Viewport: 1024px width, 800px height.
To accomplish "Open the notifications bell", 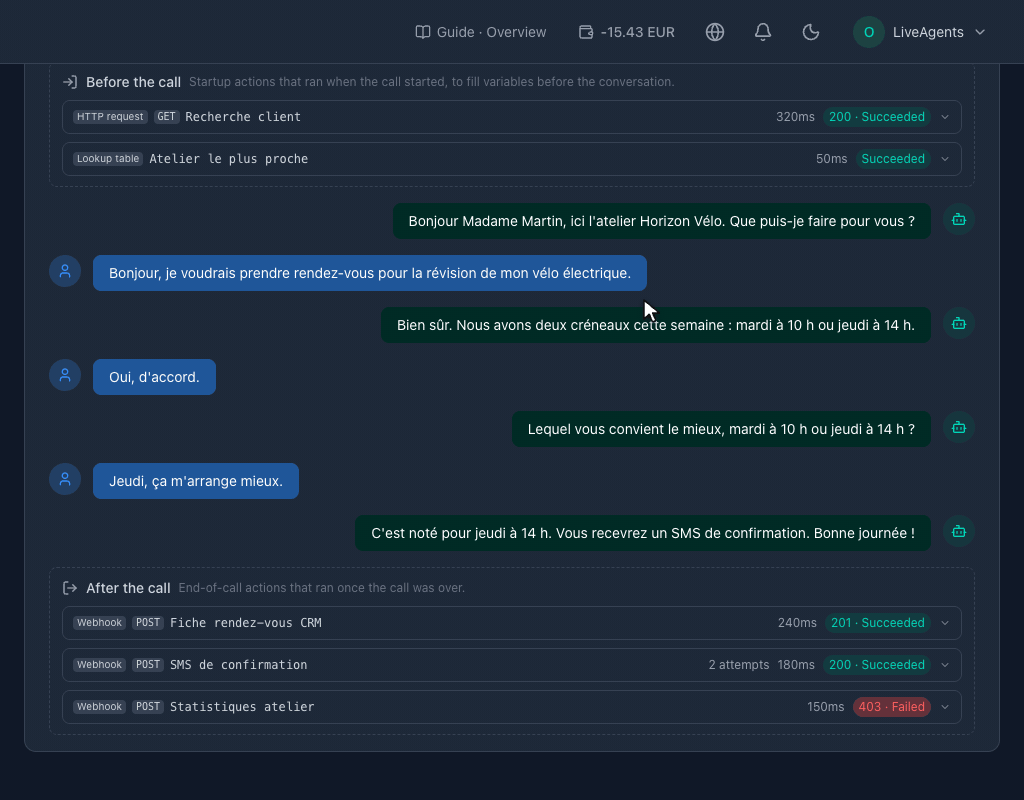I will pos(763,32).
